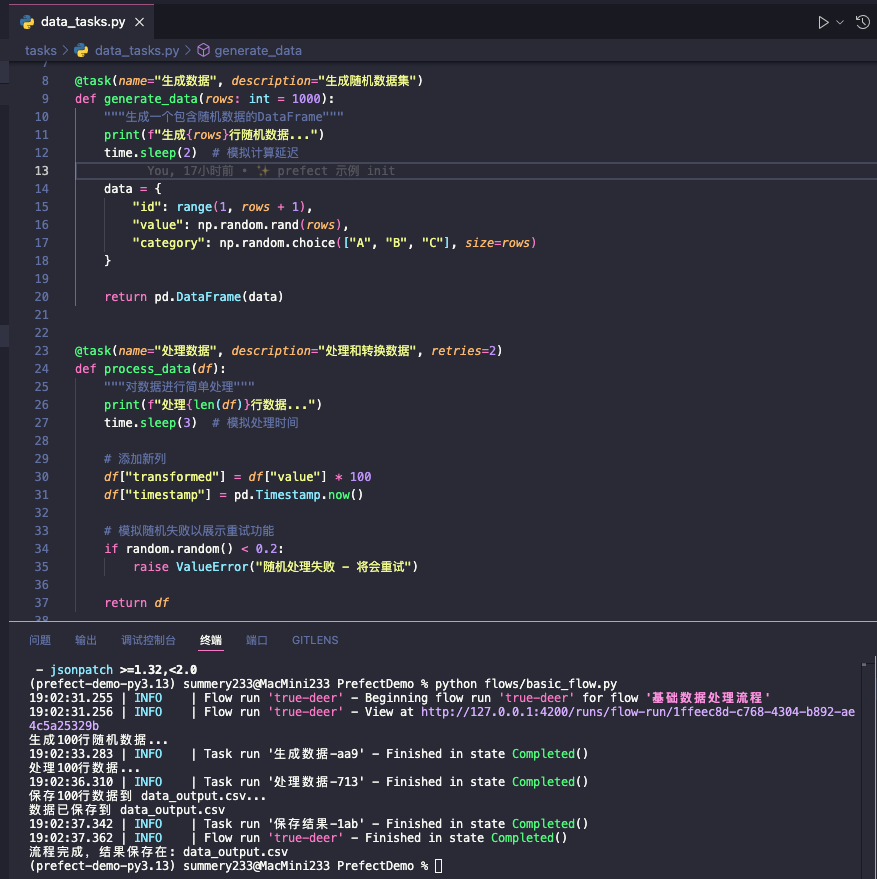
Task: Click 'time.sleep(2)' on line 12
Action: click(150, 152)
